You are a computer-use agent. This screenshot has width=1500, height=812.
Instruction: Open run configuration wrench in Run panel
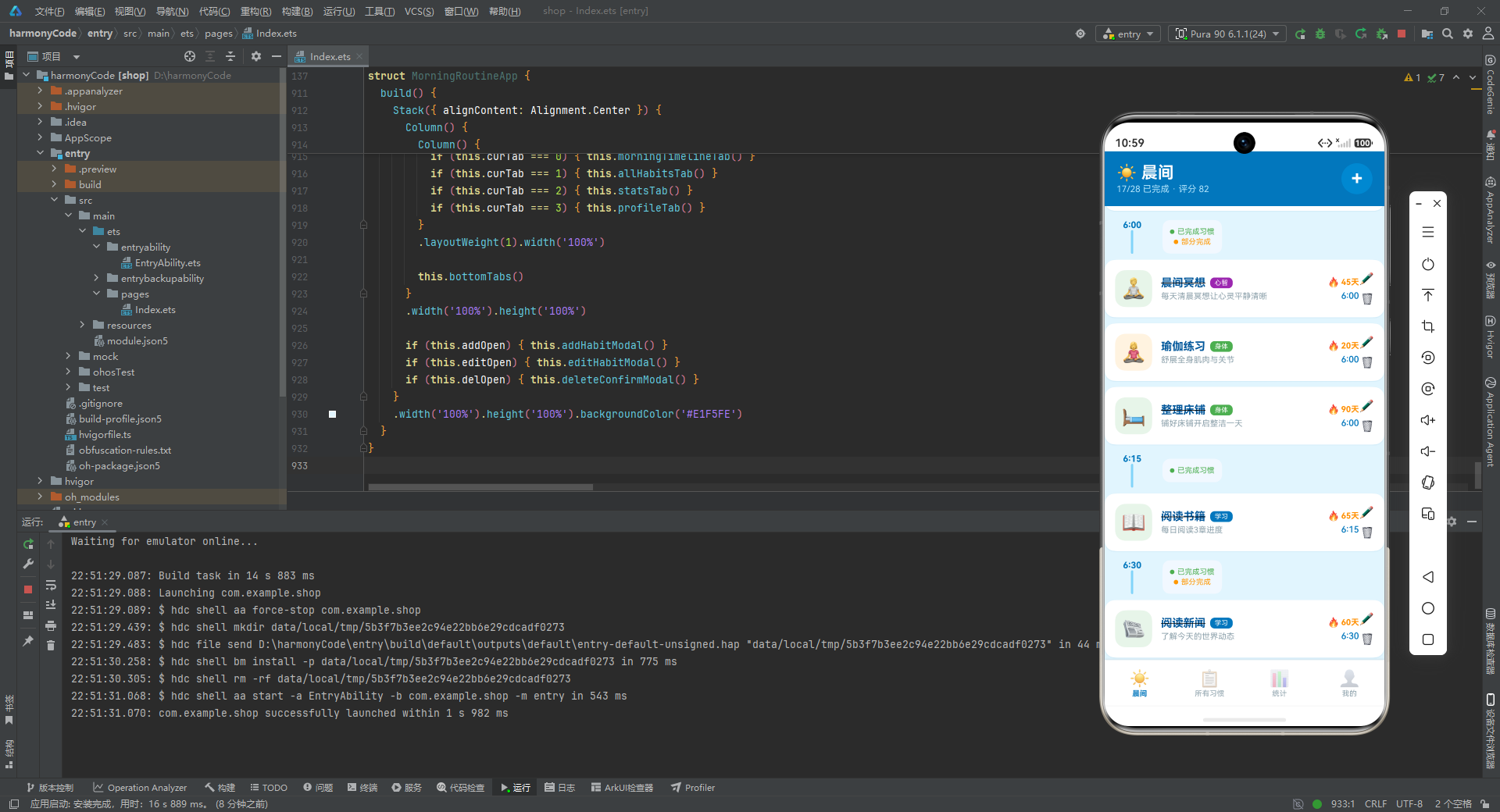point(28,564)
